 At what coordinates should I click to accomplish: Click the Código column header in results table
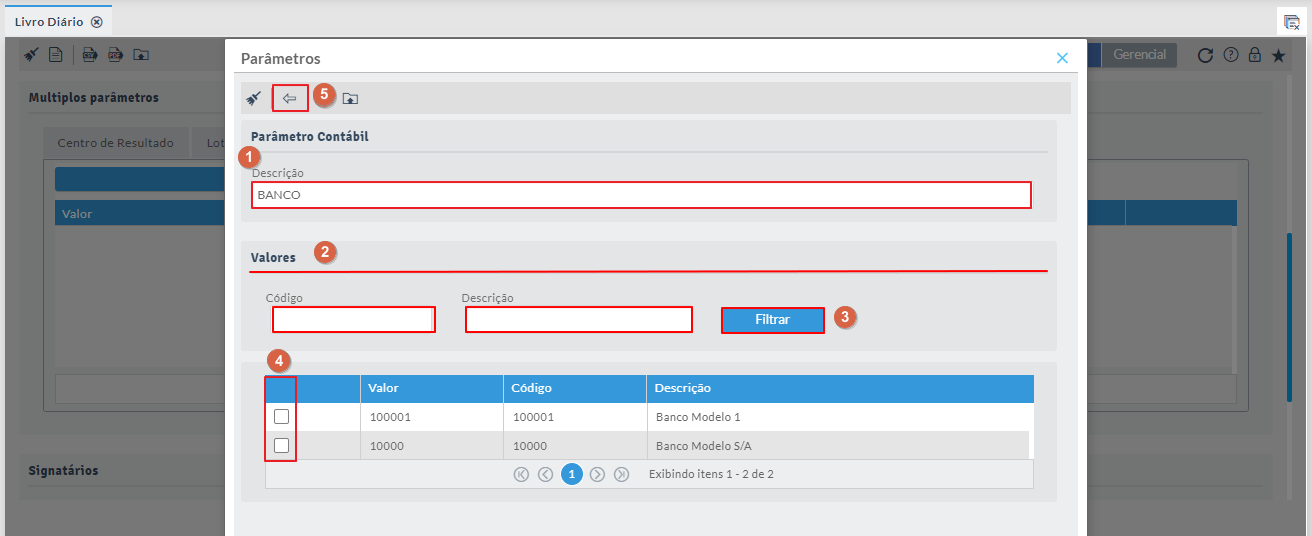click(x=575, y=388)
